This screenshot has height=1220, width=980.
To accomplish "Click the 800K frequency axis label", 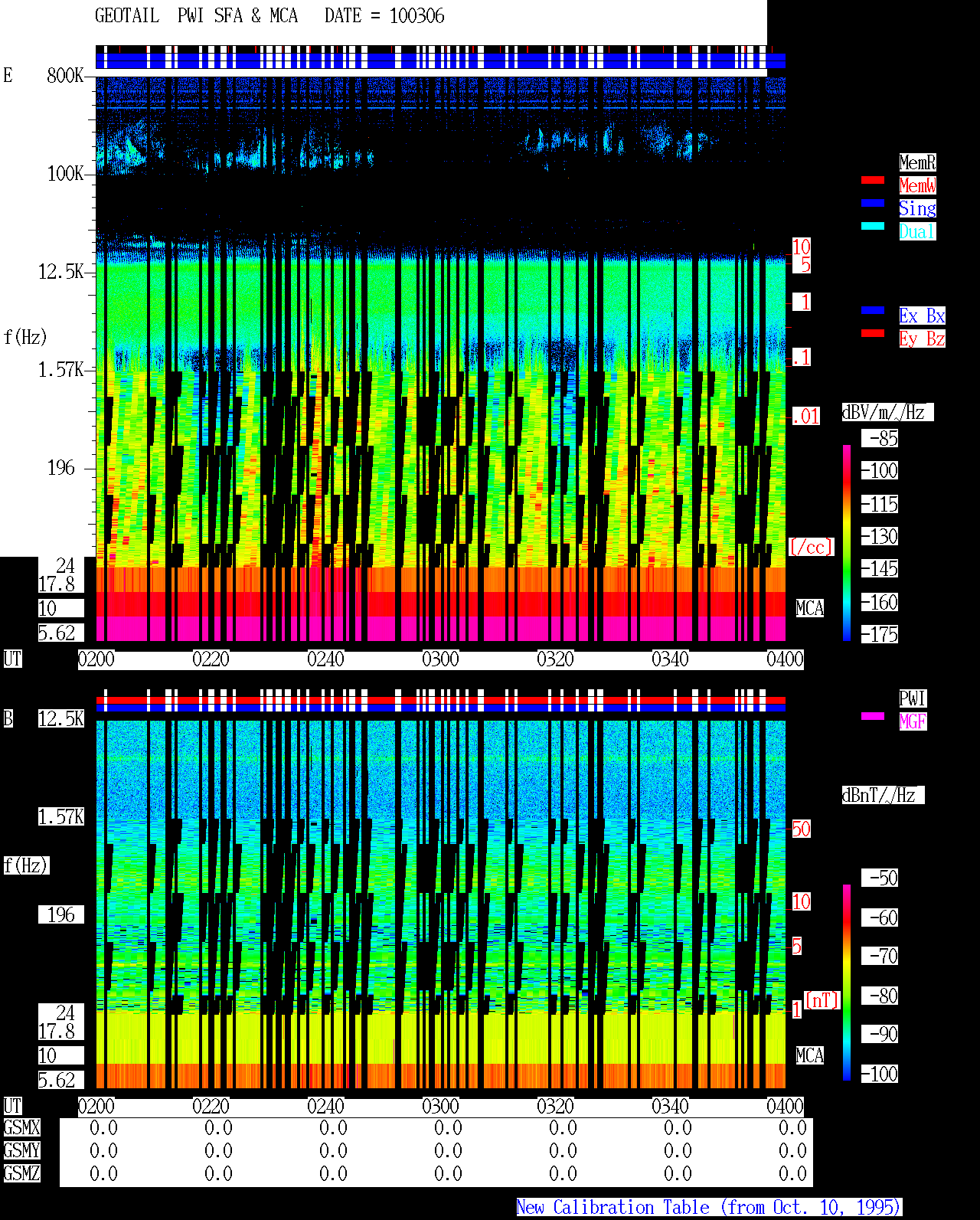I will [x=65, y=75].
